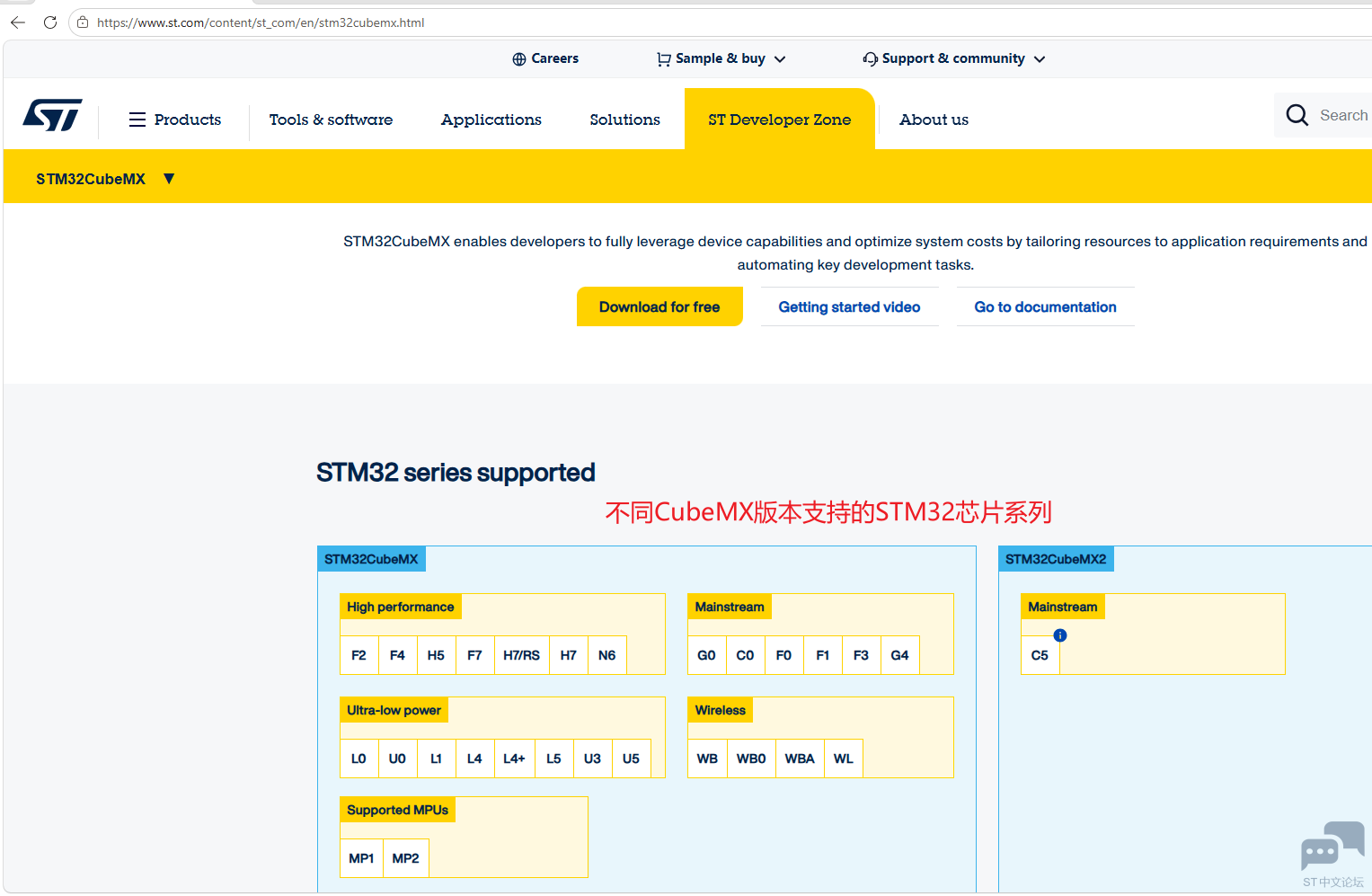Viewport: 1372px width, 896px height.
Task: Select the MP2 MPU tile
Action: (405, 858)
